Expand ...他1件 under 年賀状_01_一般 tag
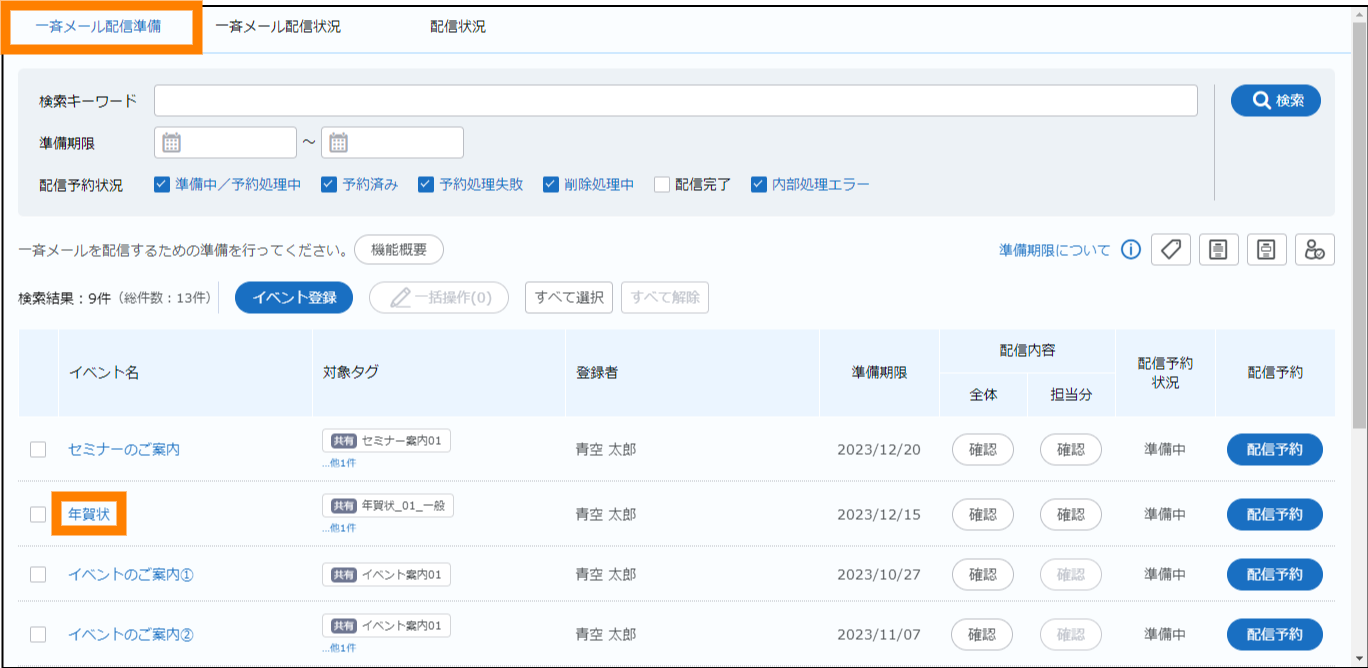The height and width of the screenshot is (668, 1368). click(x=339, y=528)
